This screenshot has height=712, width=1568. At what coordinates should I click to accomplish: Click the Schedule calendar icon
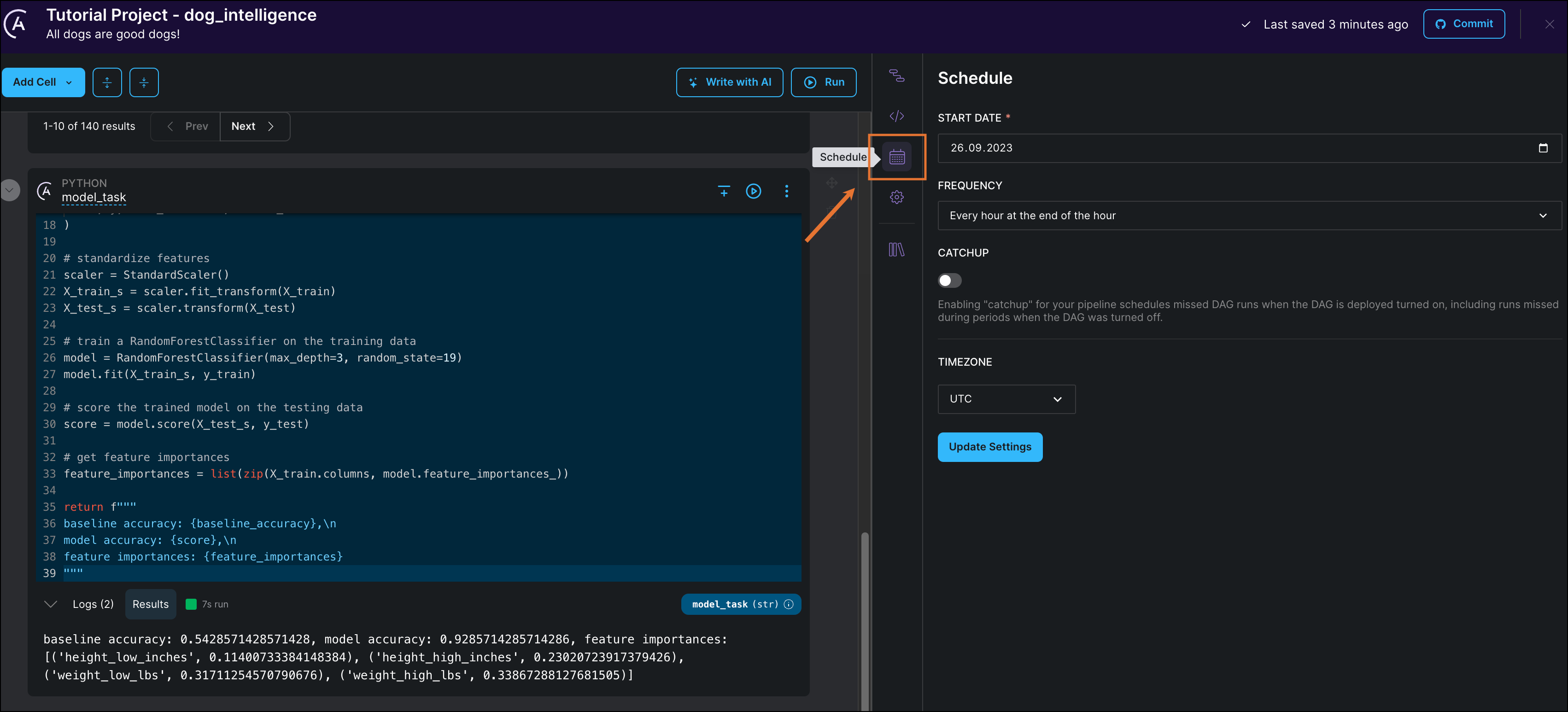(897, 156)
